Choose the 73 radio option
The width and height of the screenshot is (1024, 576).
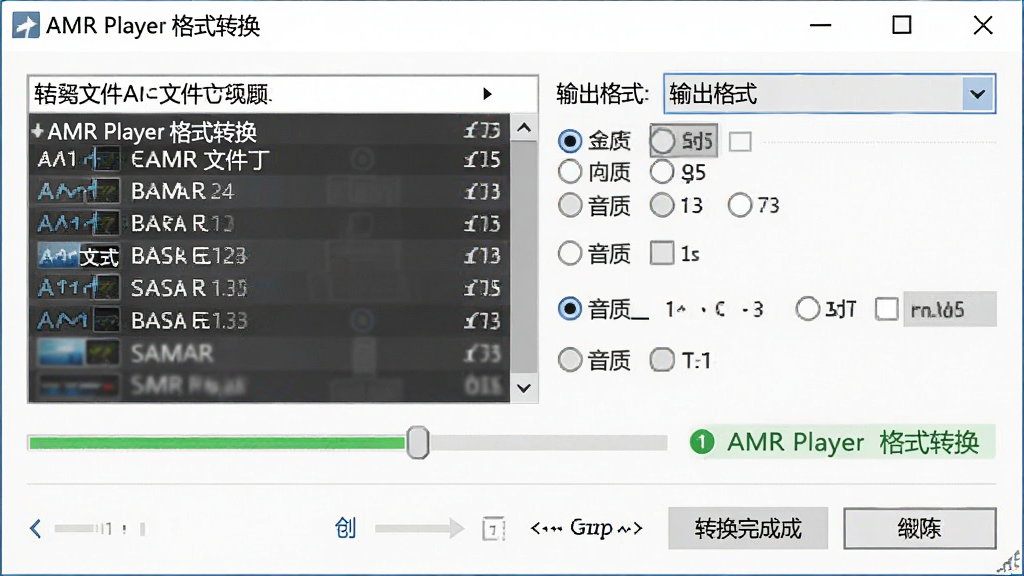(x=740, y=205)
